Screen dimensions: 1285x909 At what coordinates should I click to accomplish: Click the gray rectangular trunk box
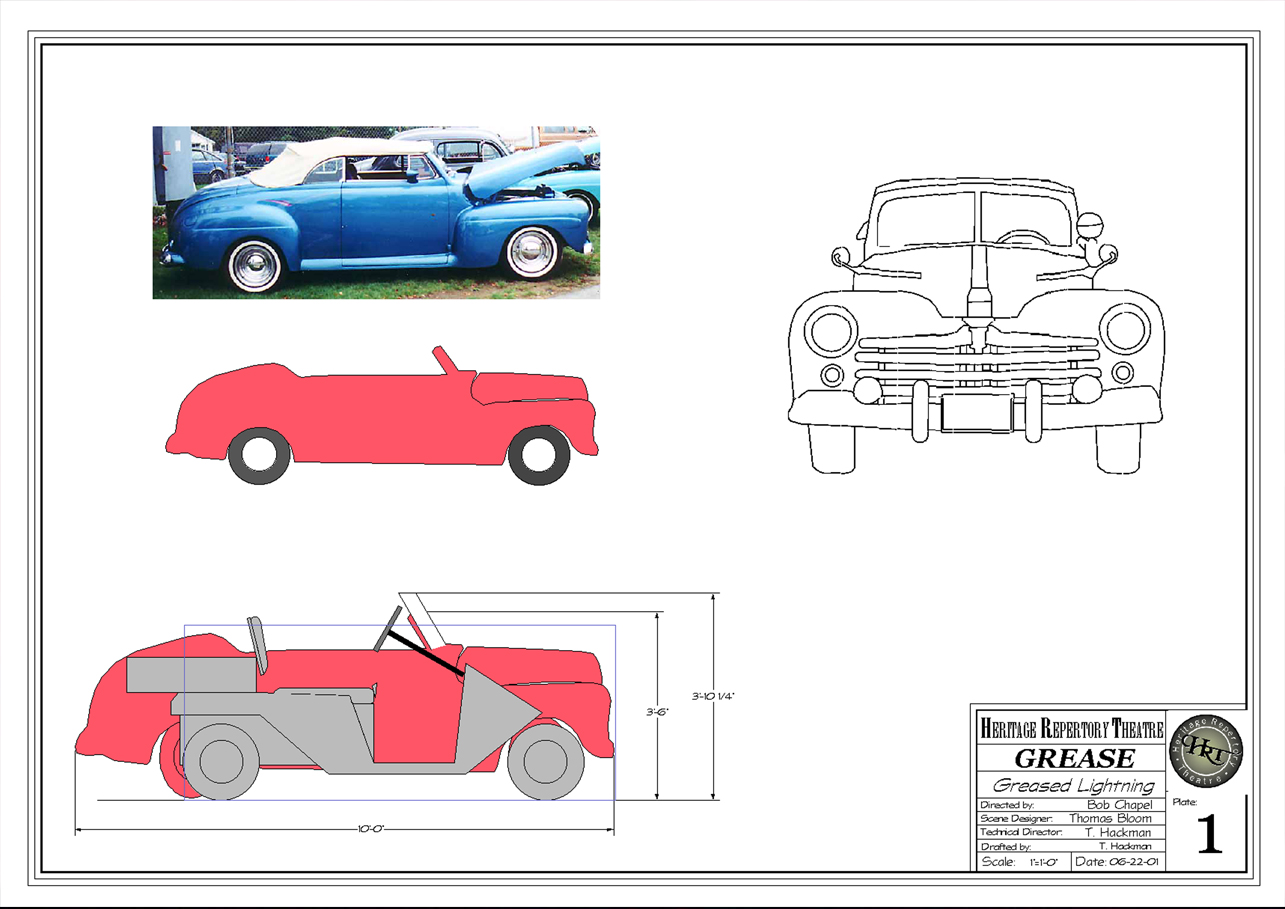point(188,675)
